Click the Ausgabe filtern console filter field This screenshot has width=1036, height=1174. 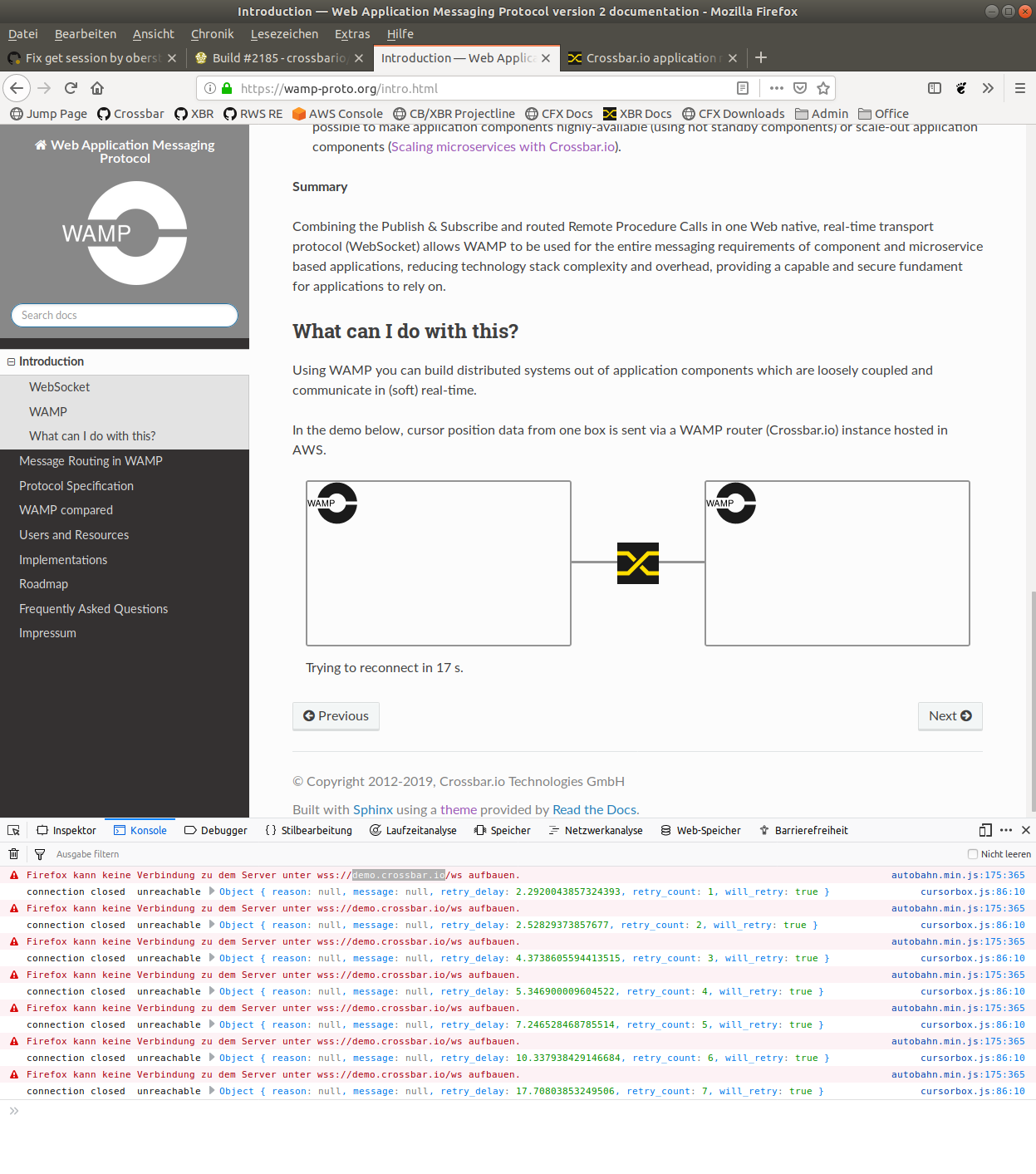point(88,854)
